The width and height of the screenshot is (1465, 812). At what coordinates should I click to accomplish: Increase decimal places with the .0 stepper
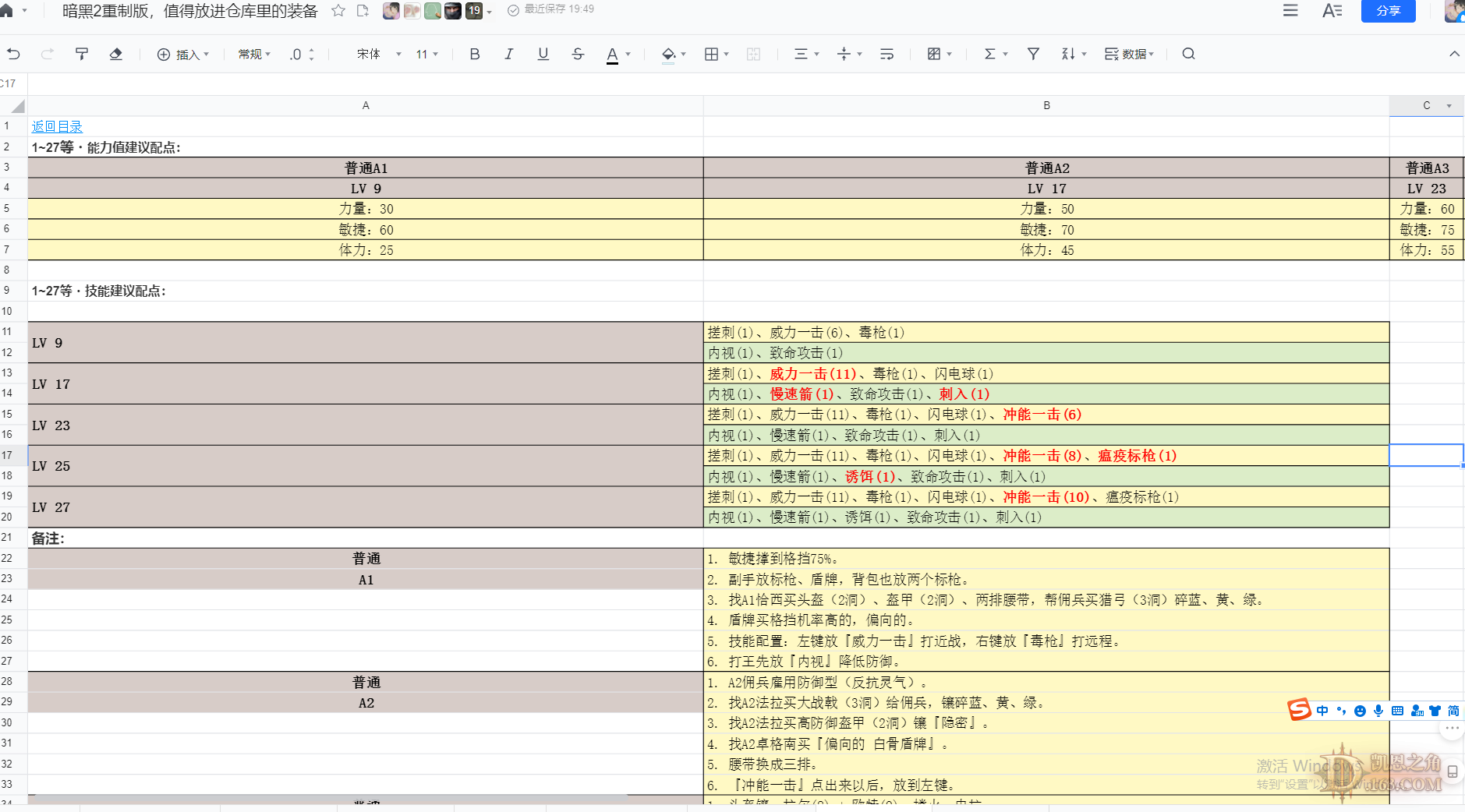pyautogui.click(x=312, y=50)
